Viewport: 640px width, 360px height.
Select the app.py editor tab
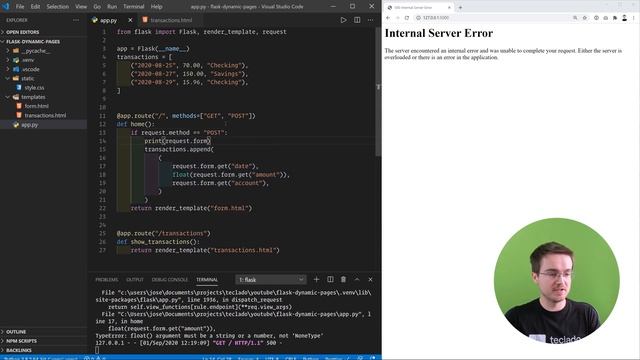point(109,20)
